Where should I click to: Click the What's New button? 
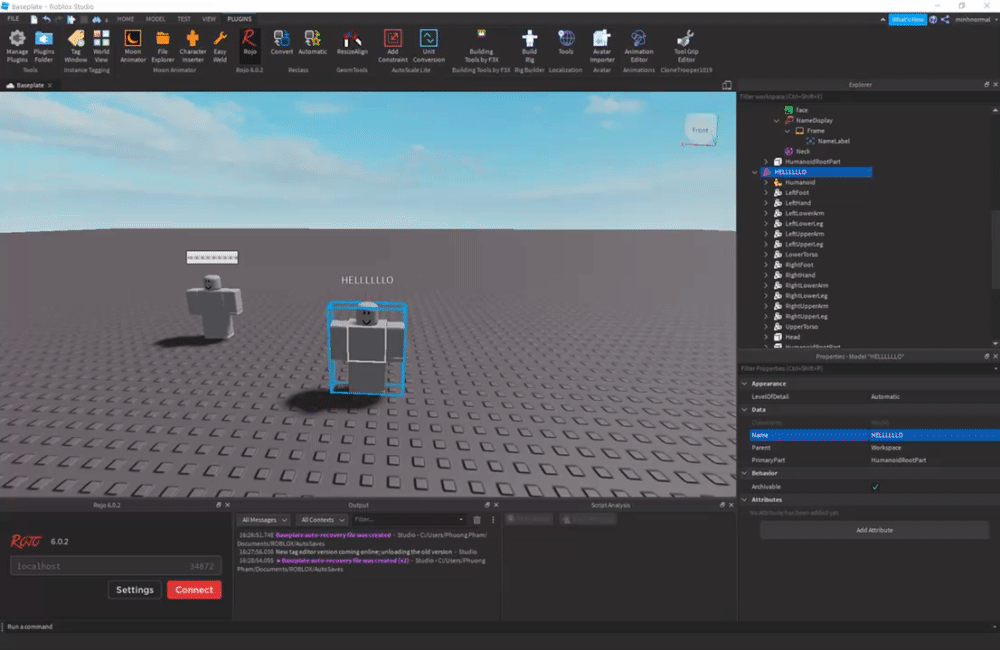click(x=908, y=20)
